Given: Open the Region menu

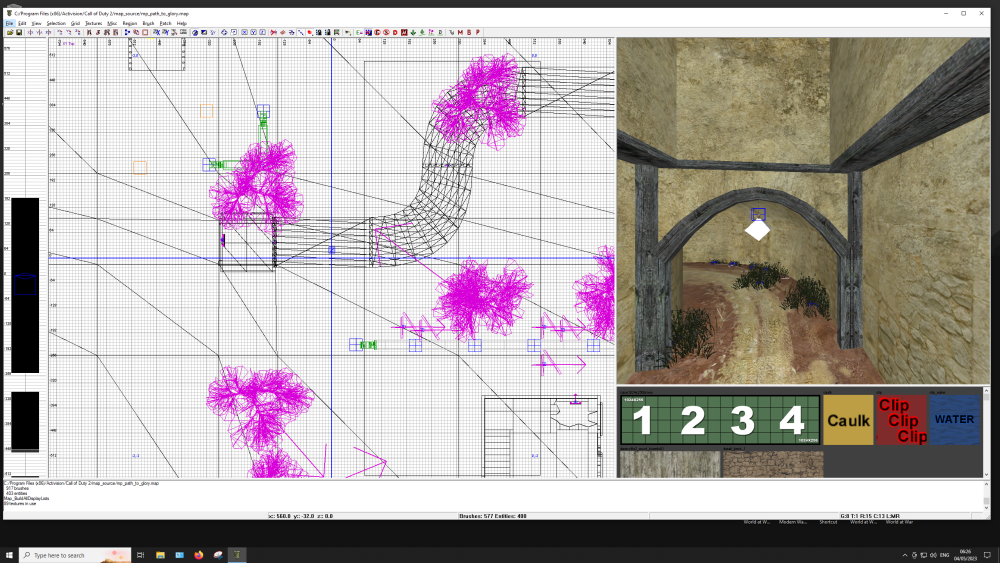Looking at the screenshot, I should pyautogui.click(x=129, y=23).
